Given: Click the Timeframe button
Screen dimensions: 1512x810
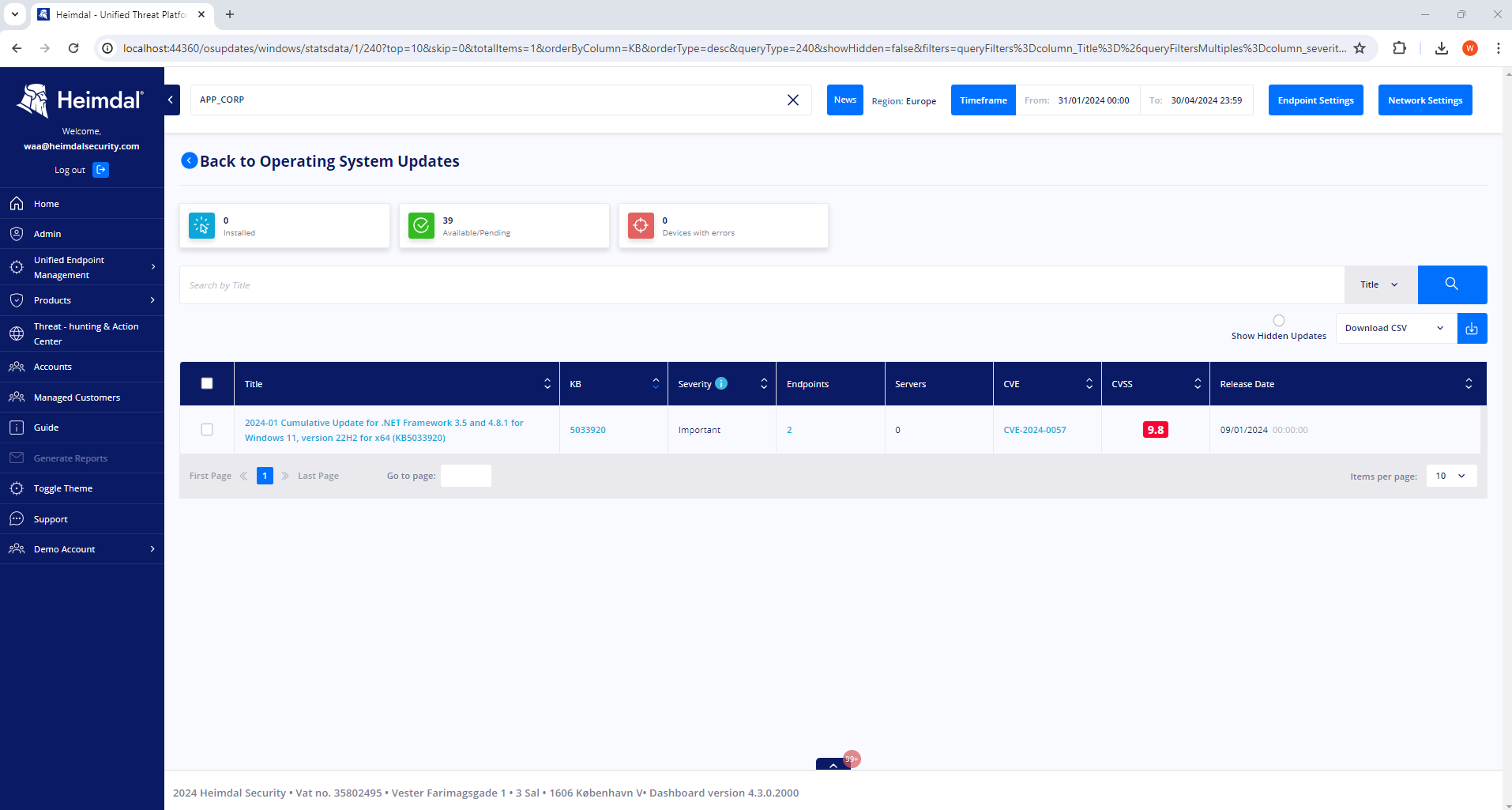Looking at the screenshot, I should click(x=984, y=100).
